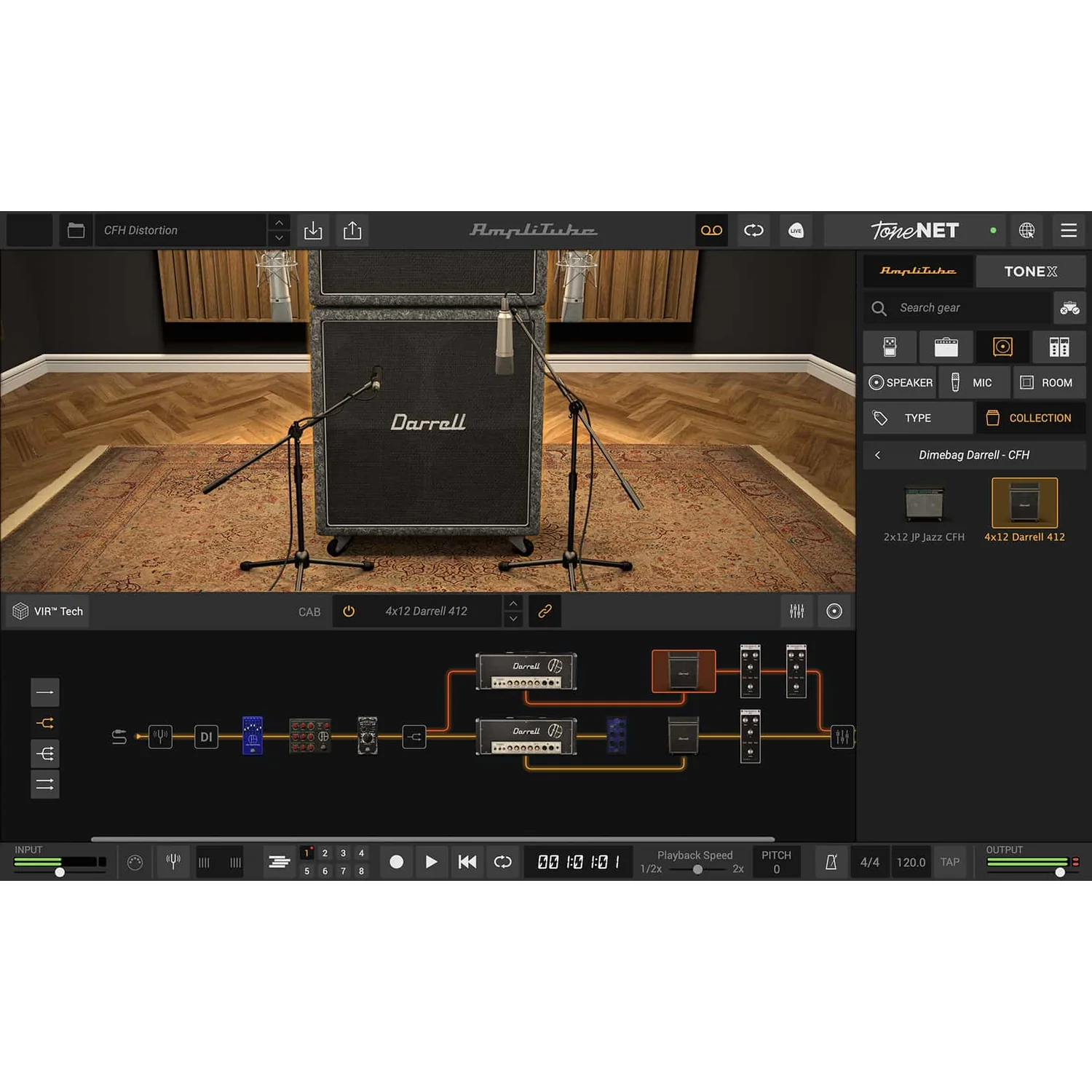Start playback with the play button
This screenshot has width=1092, height=1092.
[x=431, y=862]
